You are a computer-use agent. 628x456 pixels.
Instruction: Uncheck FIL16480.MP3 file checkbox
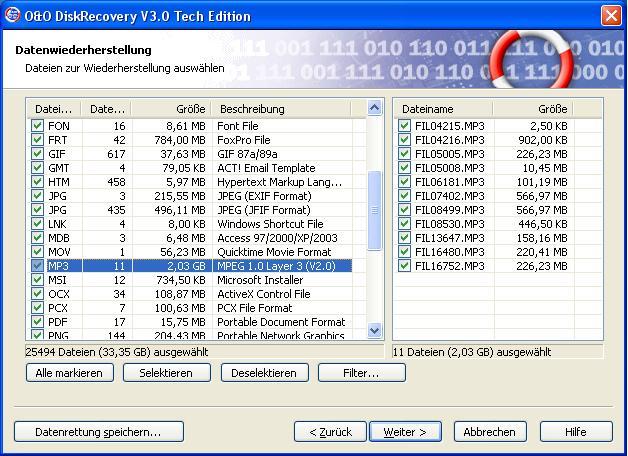coord(404,252)
